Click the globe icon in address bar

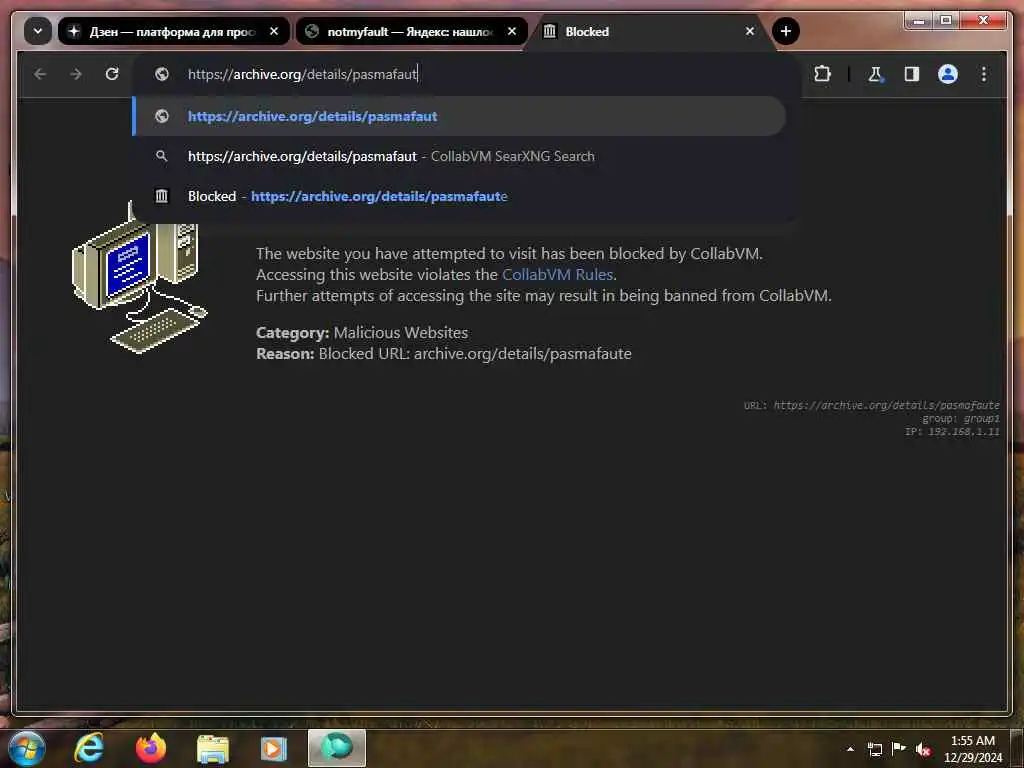162,74
